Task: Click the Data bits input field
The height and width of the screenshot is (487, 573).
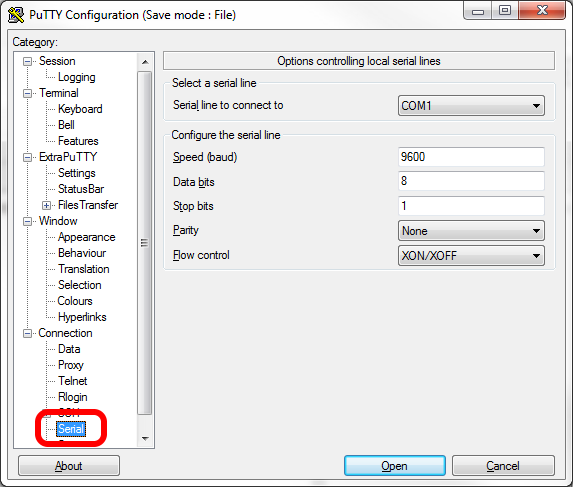Action: (x=471, y=181)
